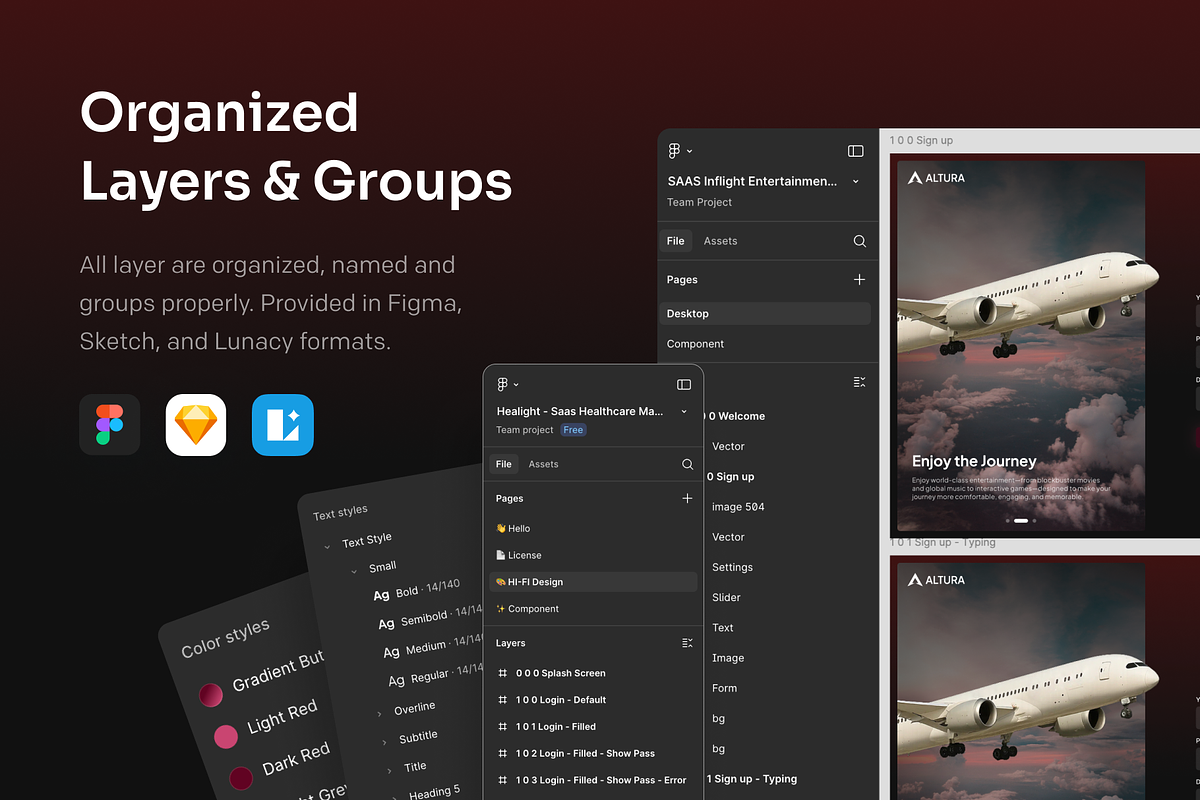Toggle sidebar icon in Healight panel
1200x800 pixels.
pyautogui.click(x=684, y=384)
